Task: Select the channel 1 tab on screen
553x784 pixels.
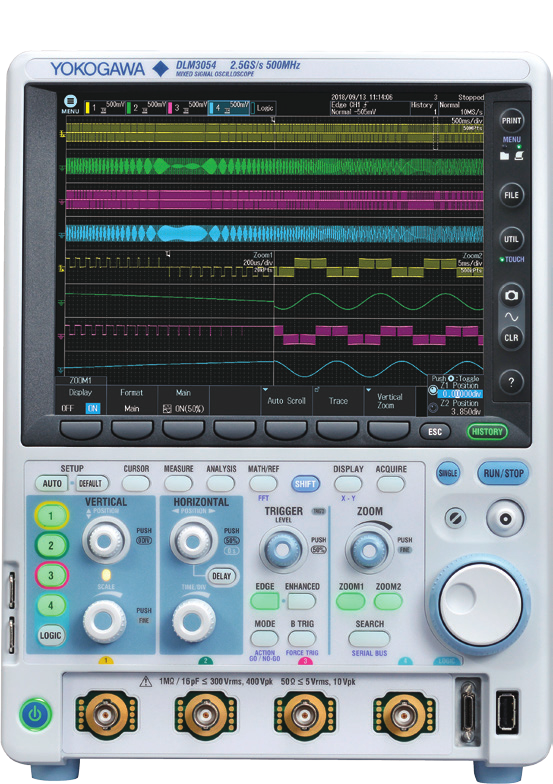Action: (104, 108)
